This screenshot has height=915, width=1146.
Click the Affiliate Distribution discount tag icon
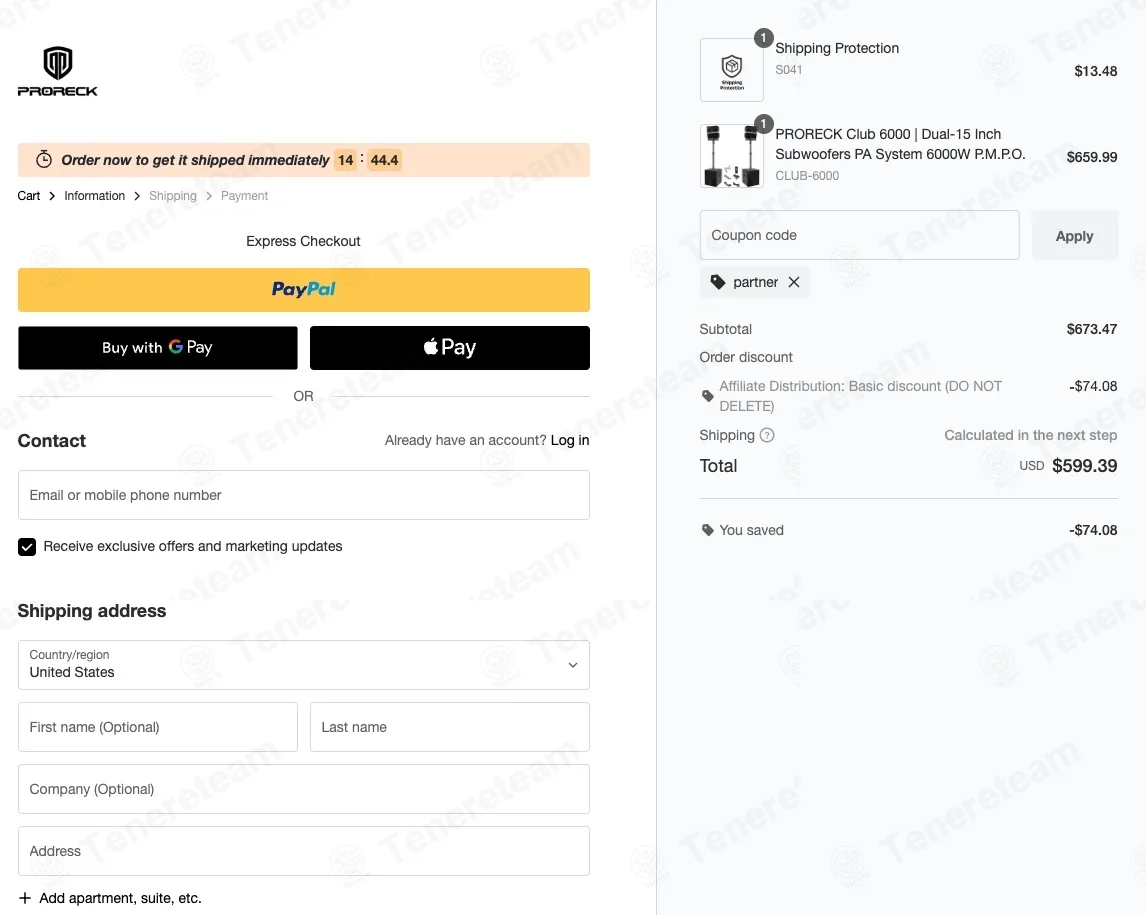708,396
